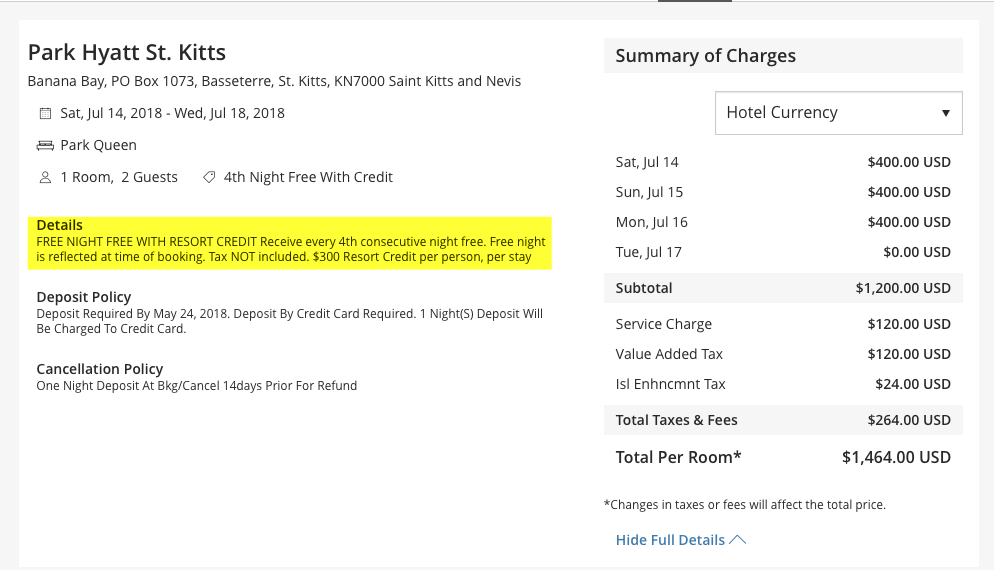Image resolution: width=994 pixels, height=570 pixels.
Task: Click the bed icon next to Park Queen
Action: coord(45,146)
